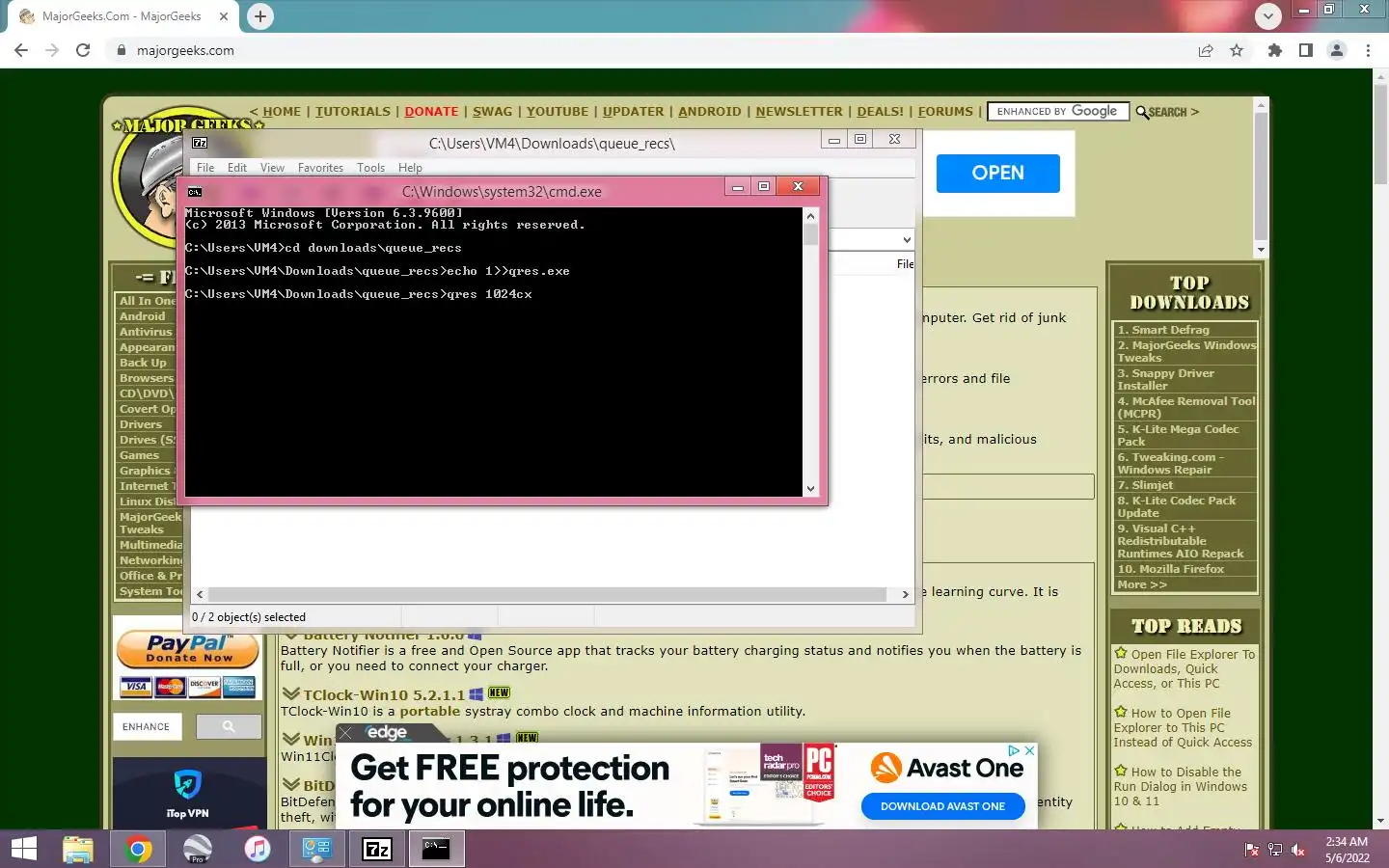Open the Chrome profile avatar
The height and width of the screenshot is (868, 1389).
click(x=1337, y=50)
